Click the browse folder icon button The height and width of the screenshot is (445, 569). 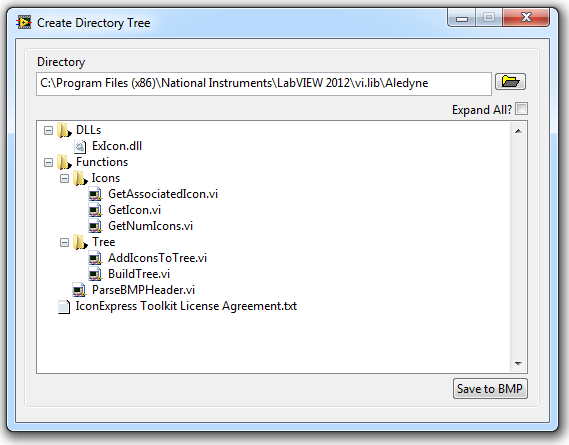[x=510, y=82]
